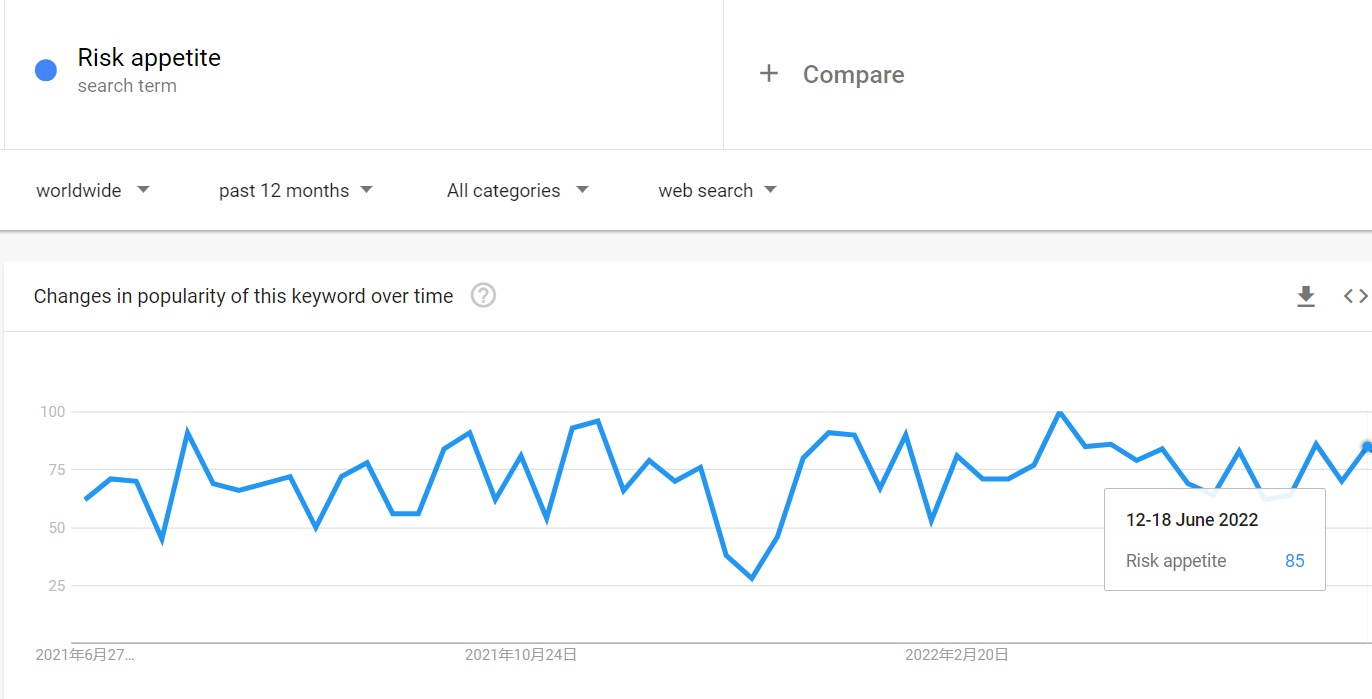Click the value 85 in the tooltip
Viewport: 1372px width, 699px height.
point(1294,561)
